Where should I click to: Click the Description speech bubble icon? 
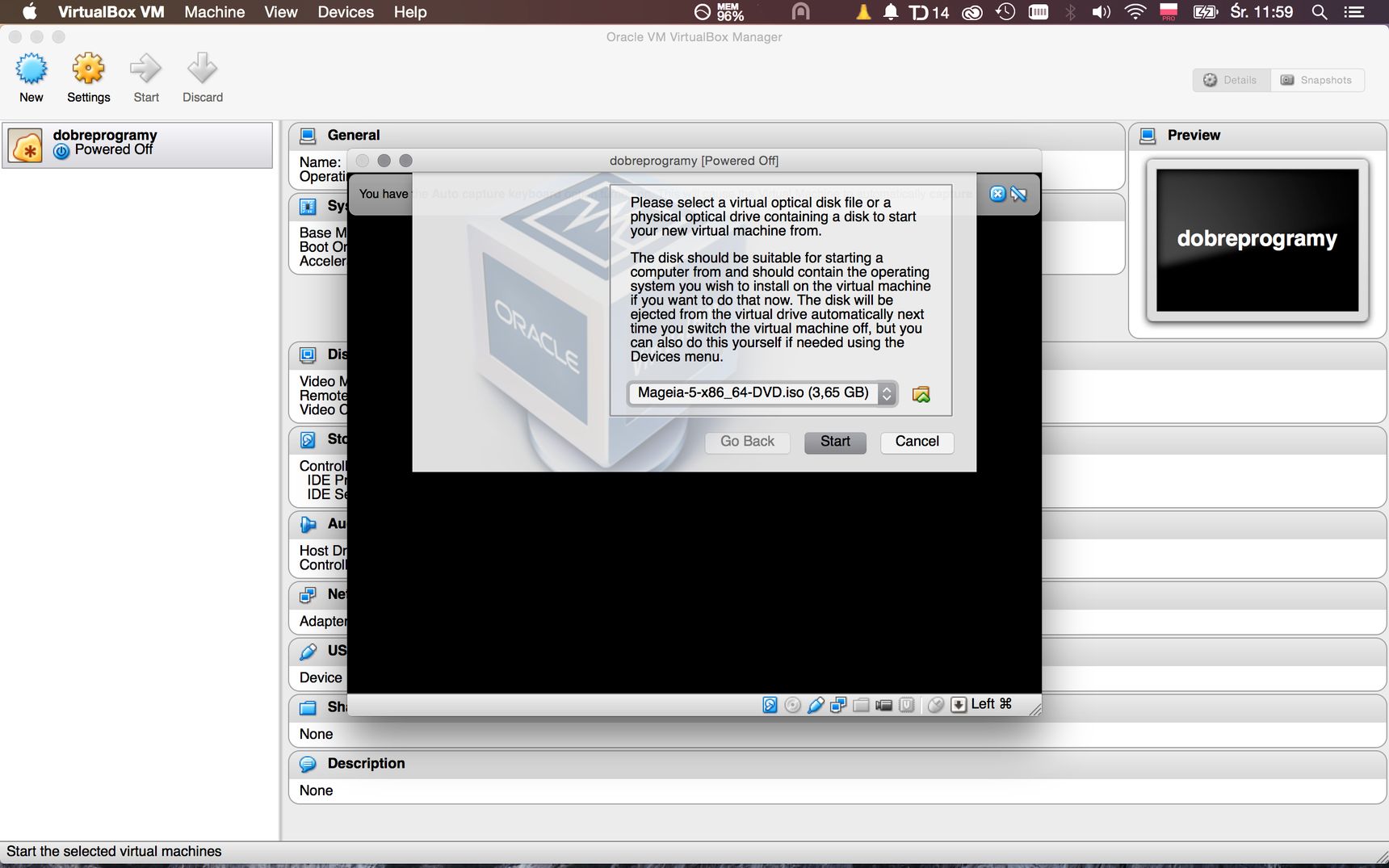pyautogui.click(x=308, y=764)
